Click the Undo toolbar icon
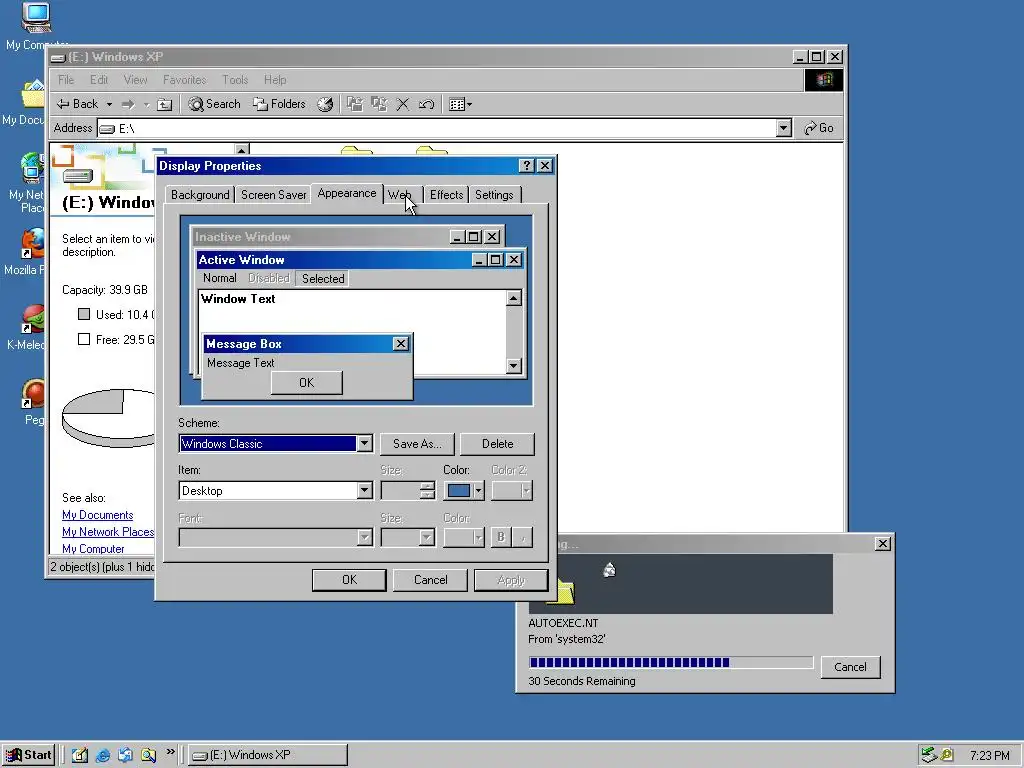Image resolution: width=1024 pixels, height=768 pixels. tap(426, 104)
